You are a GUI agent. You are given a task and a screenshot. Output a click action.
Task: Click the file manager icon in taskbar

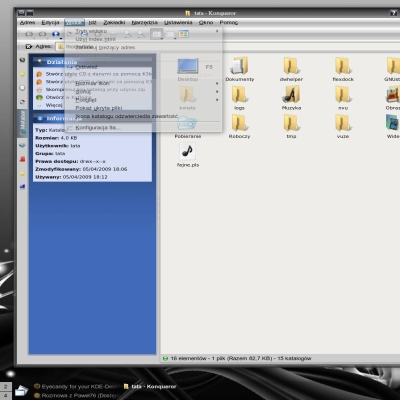tap(21, 390)
